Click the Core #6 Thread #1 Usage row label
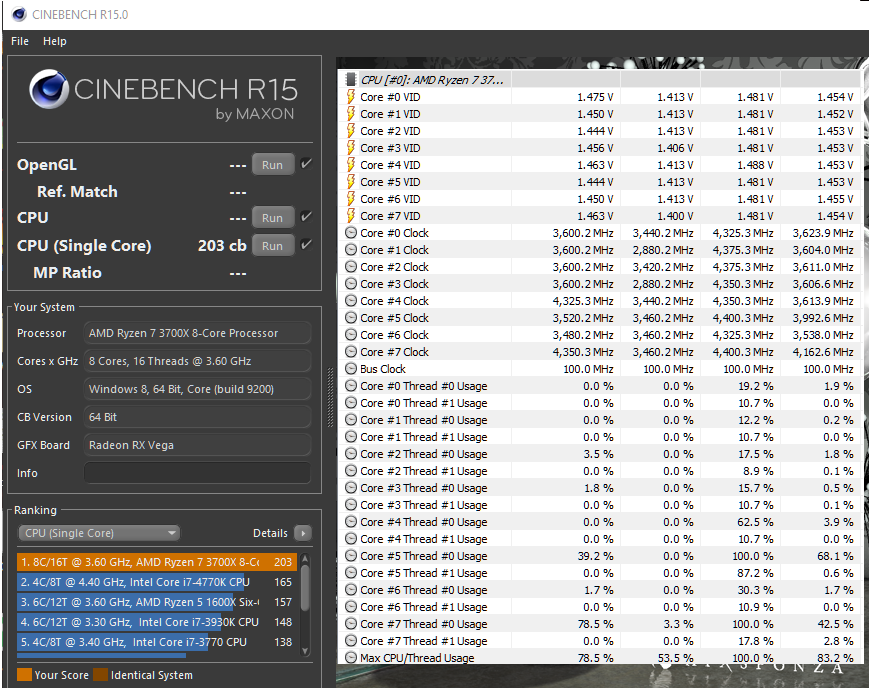869x688 pixels. point(423,607)
